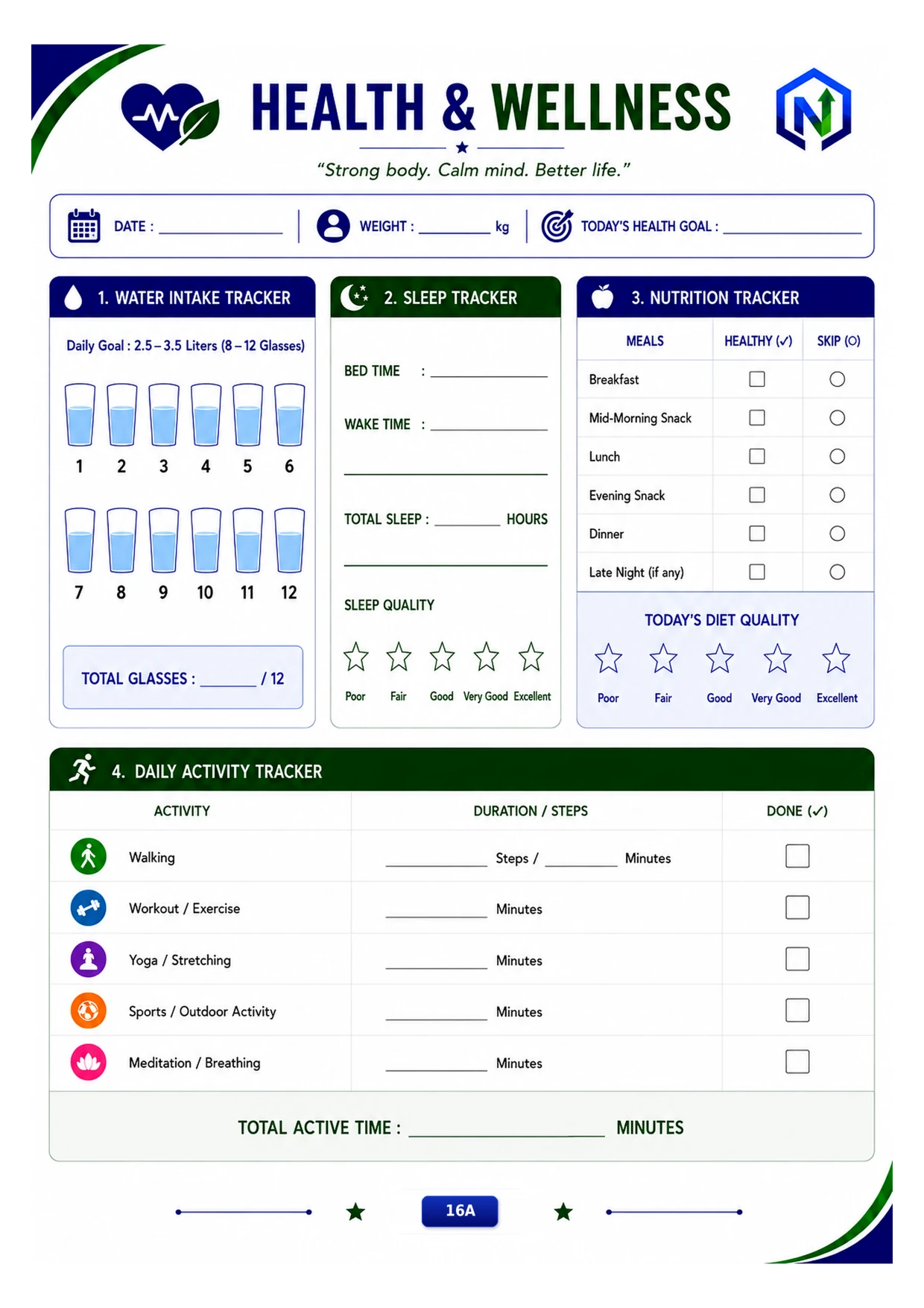
Task: Select the Skip circle for Dinner
Action: click(x=838, y=534)
